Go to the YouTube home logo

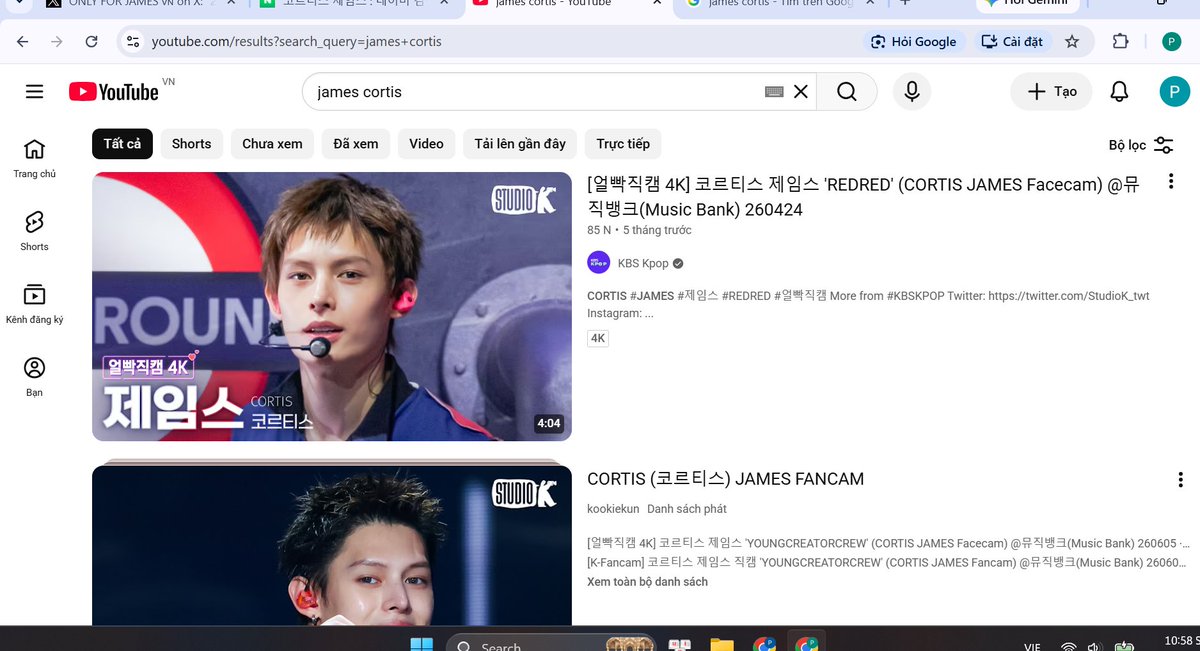pyautogui.click(x=114, y=92)
